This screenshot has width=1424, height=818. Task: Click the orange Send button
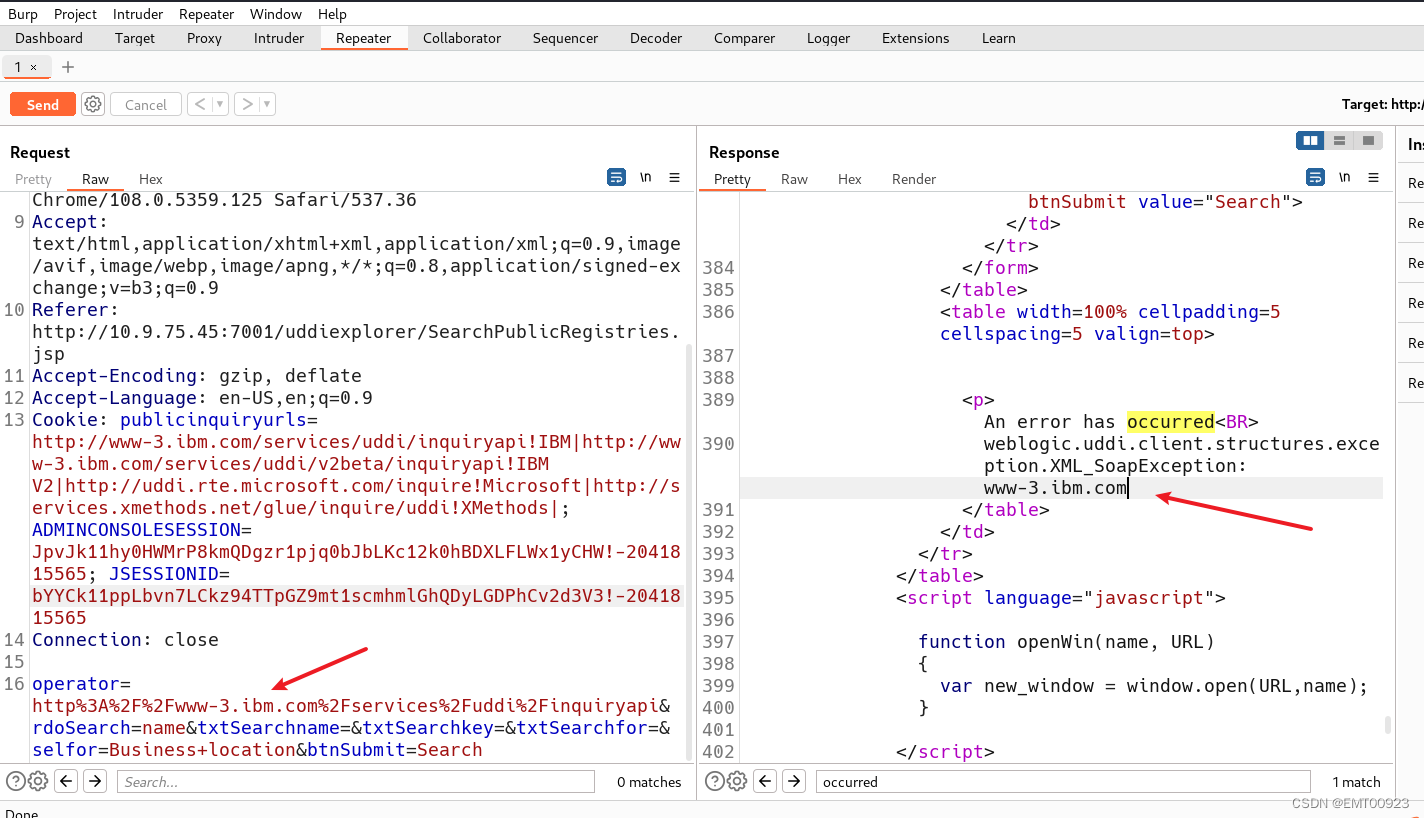point(42,104)
